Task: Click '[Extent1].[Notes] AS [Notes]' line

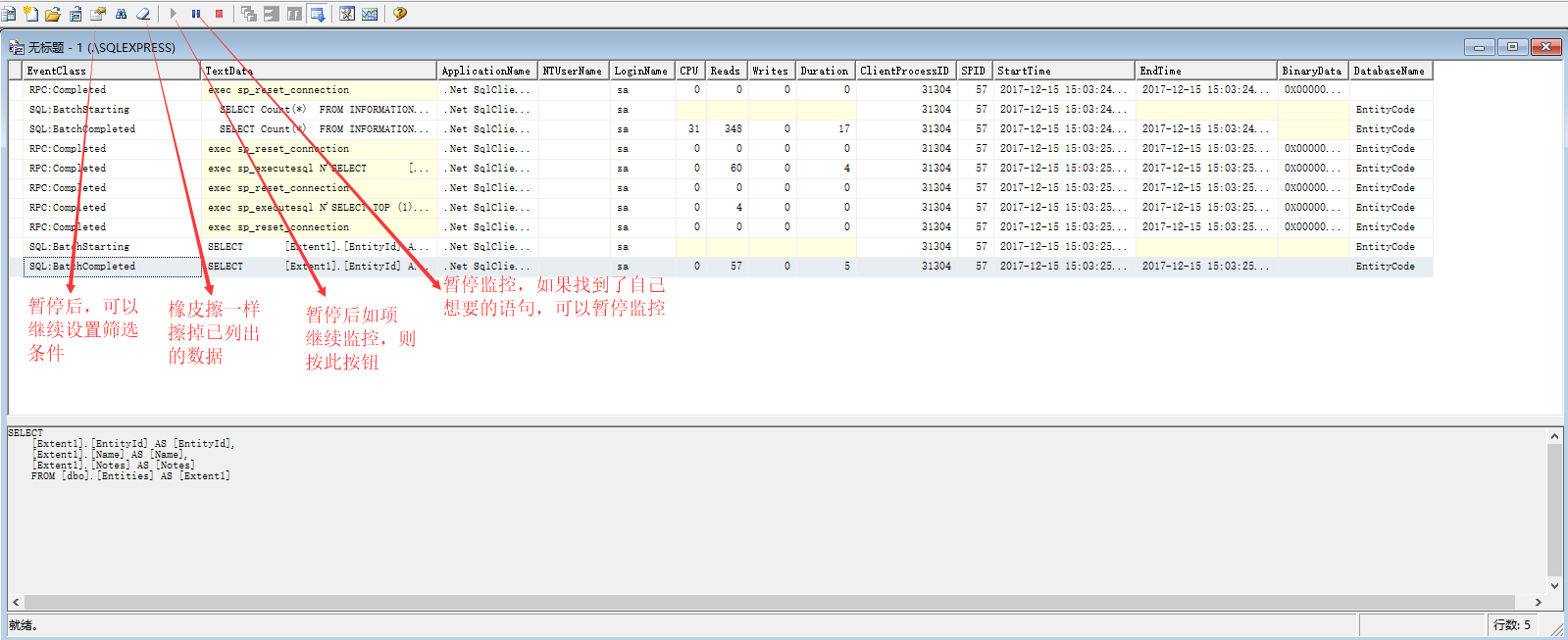Action: point(113,466)
